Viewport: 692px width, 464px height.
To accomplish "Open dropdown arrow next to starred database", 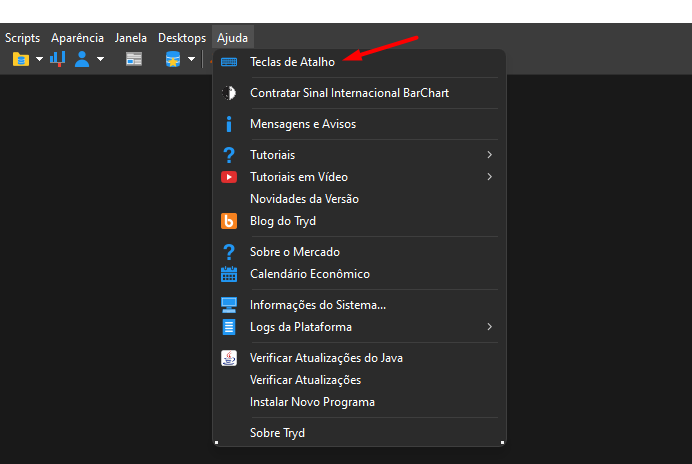I will click(x=192, y=59).
